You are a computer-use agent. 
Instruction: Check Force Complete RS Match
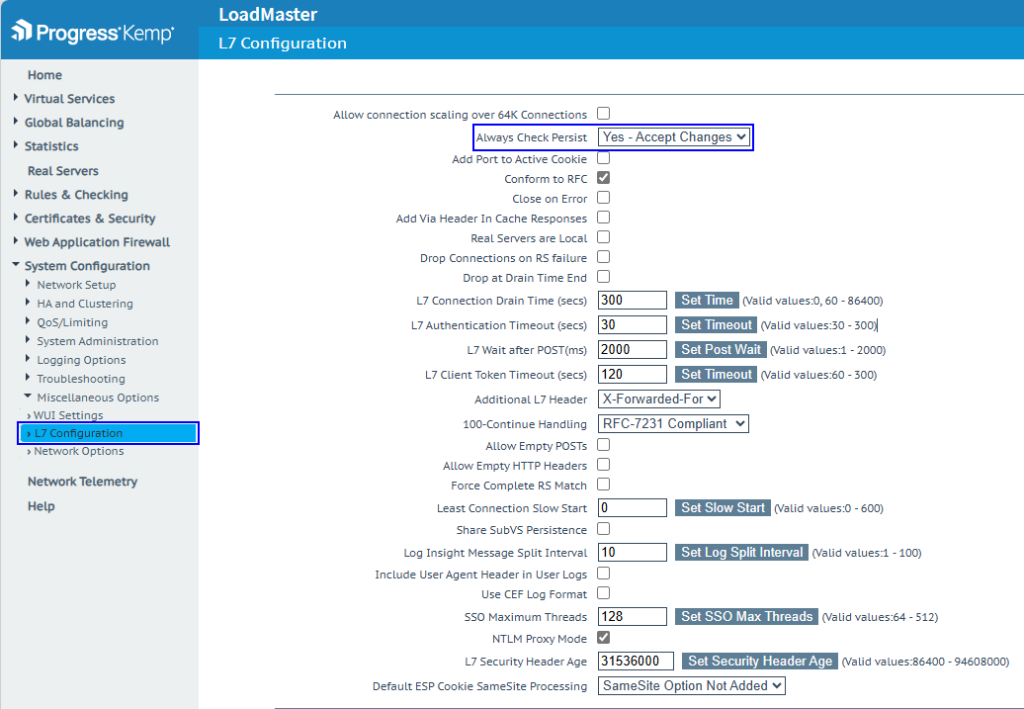603,484
